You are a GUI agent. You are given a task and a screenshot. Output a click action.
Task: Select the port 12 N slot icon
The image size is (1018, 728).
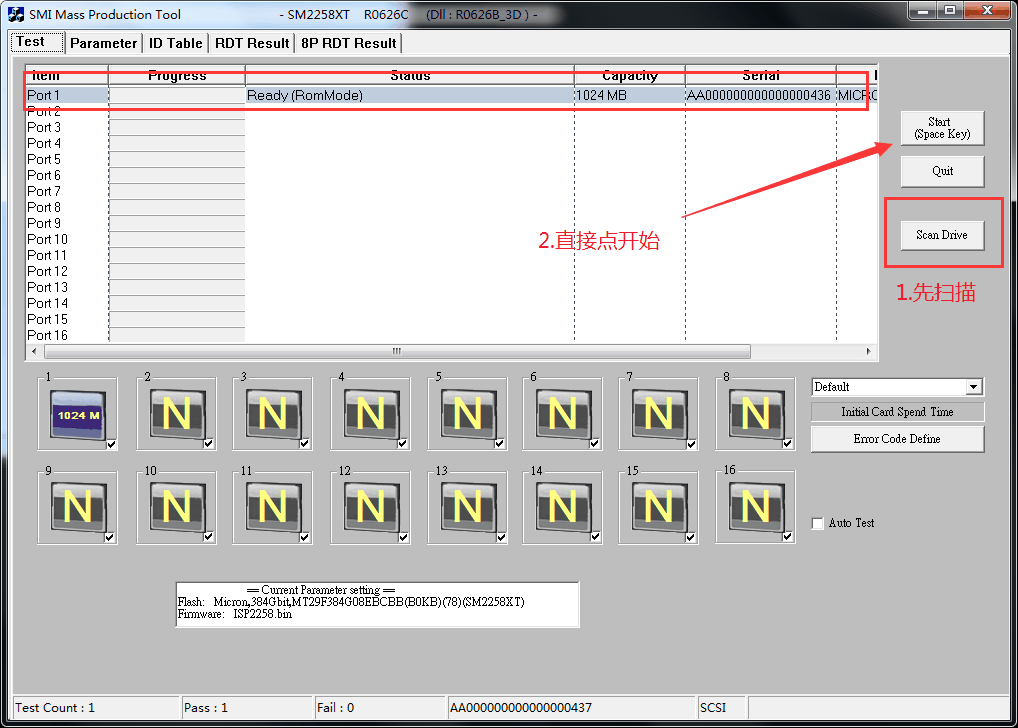coord(369,507)
